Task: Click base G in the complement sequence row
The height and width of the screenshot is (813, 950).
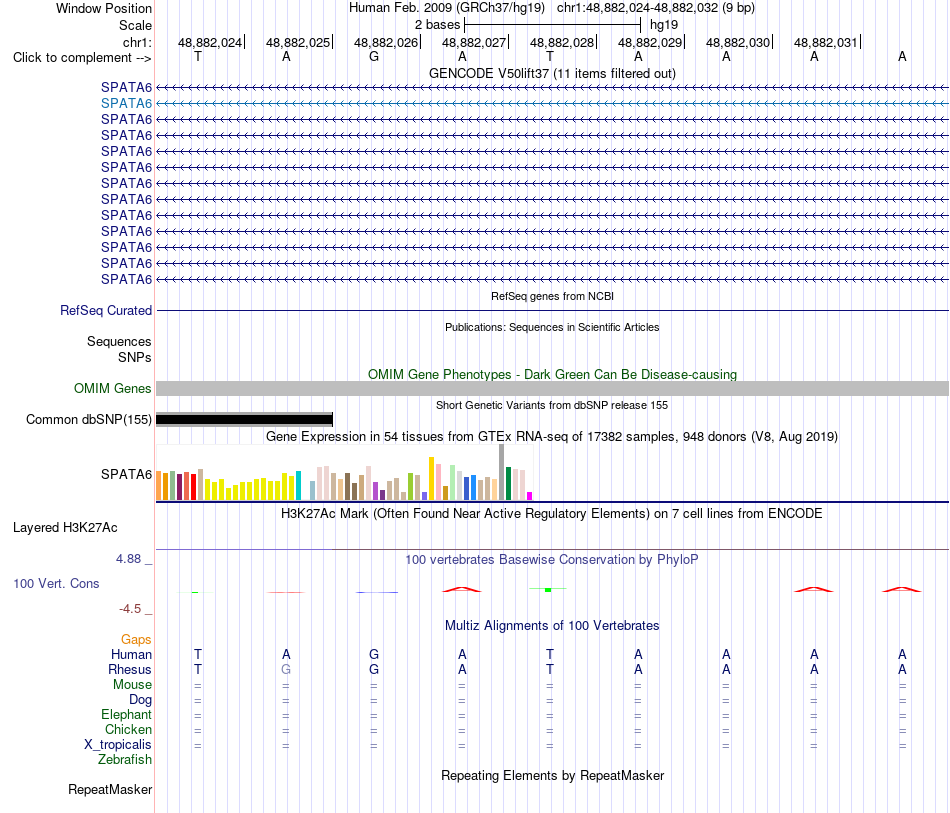Action: click(374, 56)
